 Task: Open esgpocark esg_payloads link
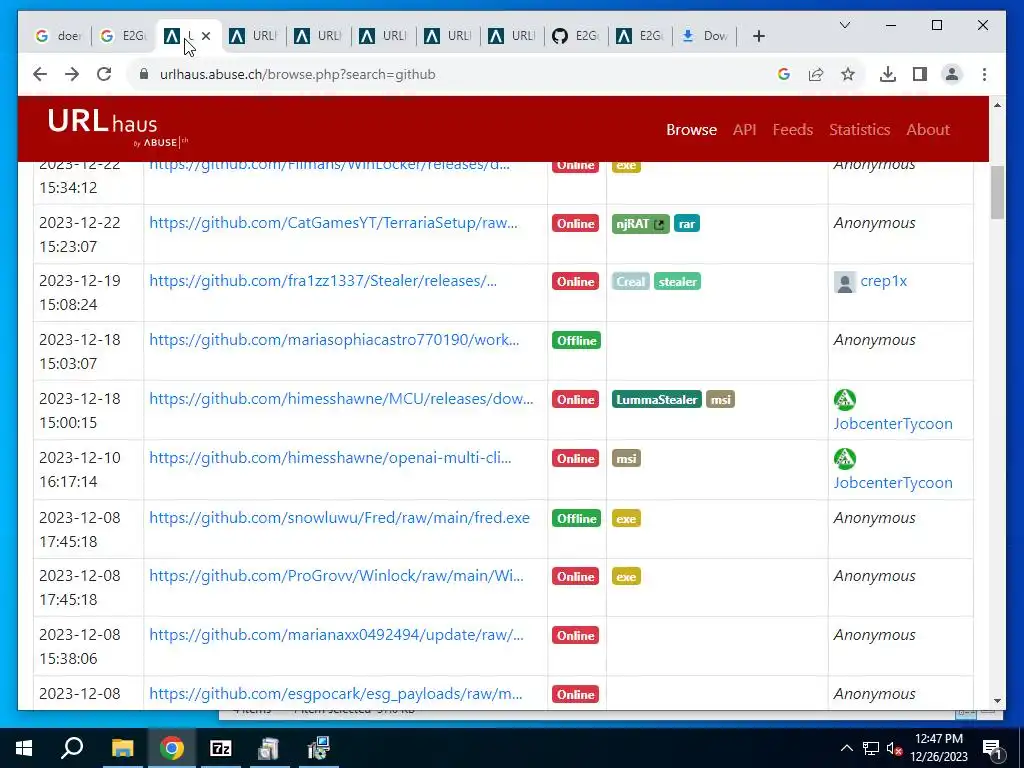[x=335, y=694]
